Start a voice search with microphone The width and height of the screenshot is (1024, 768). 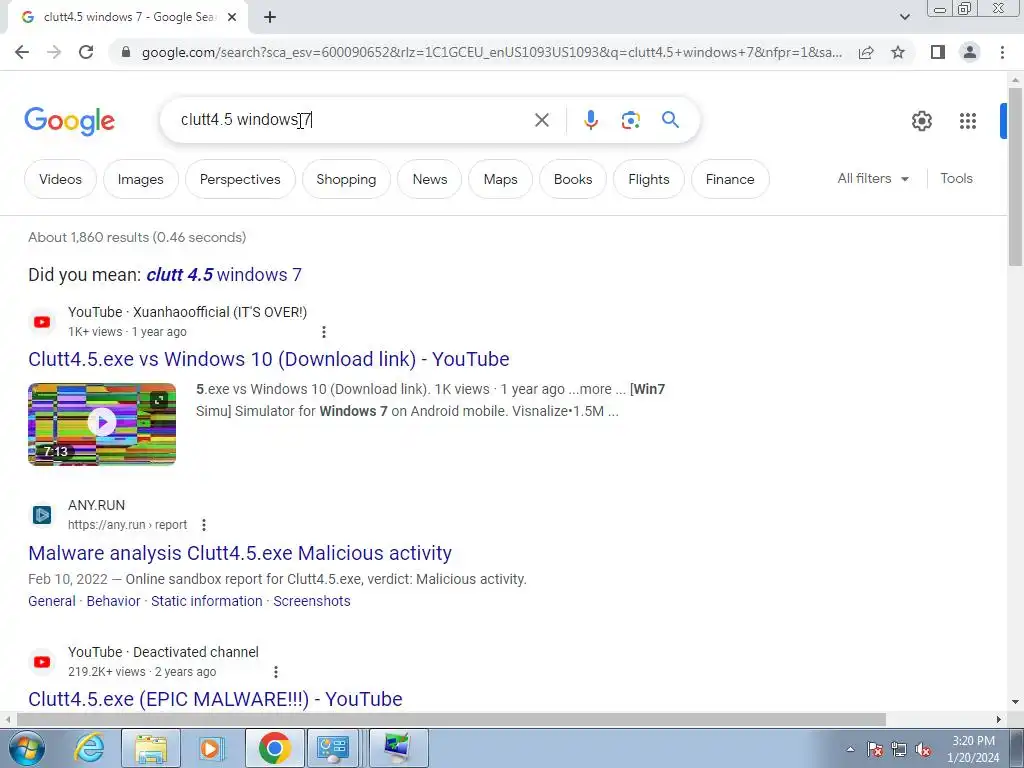pyautogui.click(x=591, y=120)
